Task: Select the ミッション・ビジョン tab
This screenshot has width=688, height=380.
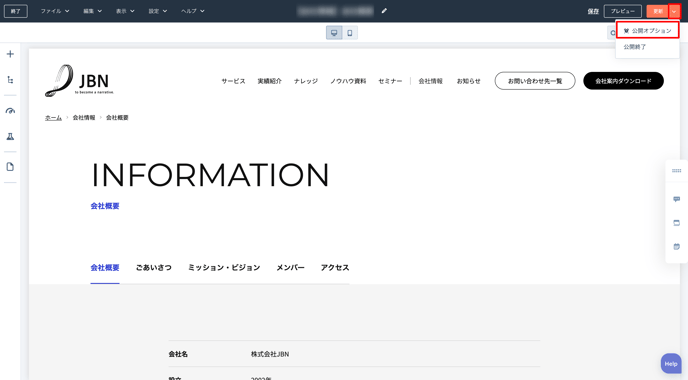Action: click(x=224, y=268)
